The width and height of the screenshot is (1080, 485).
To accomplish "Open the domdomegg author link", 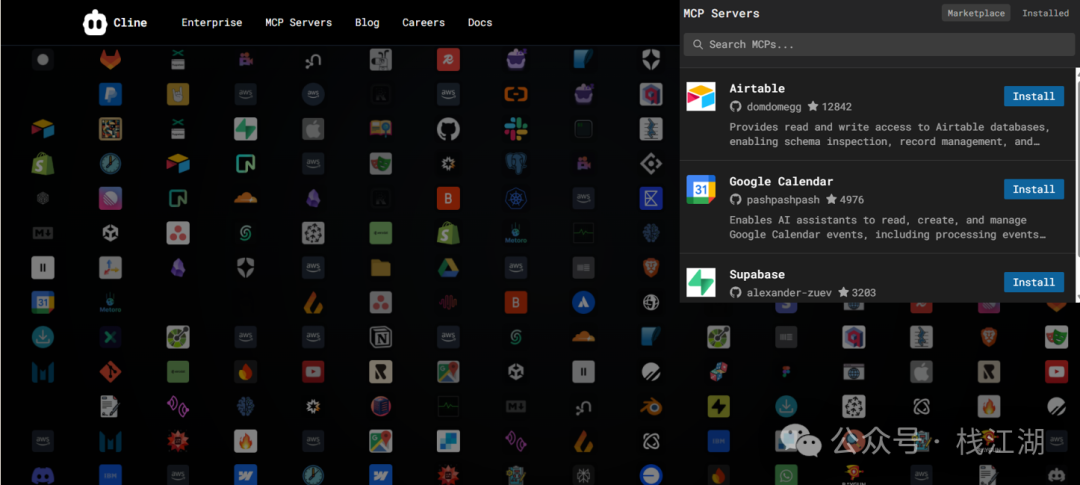I will pyautogui.click(x=774, y=107).
